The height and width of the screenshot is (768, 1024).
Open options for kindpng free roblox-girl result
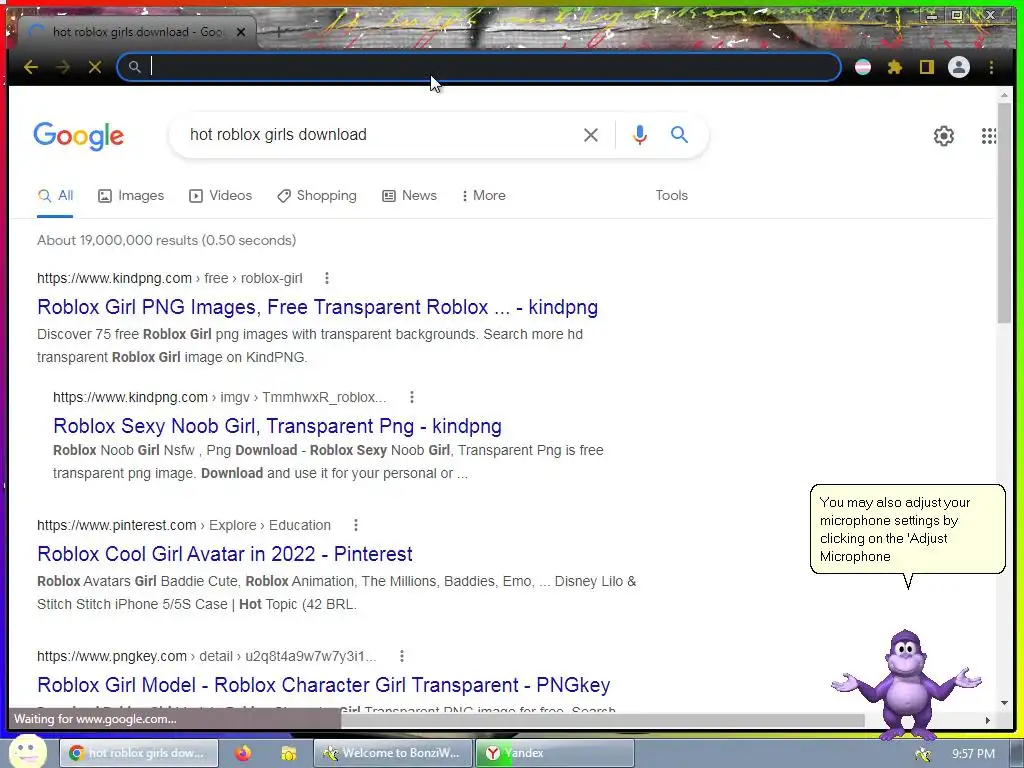click(x=327, y=278)
